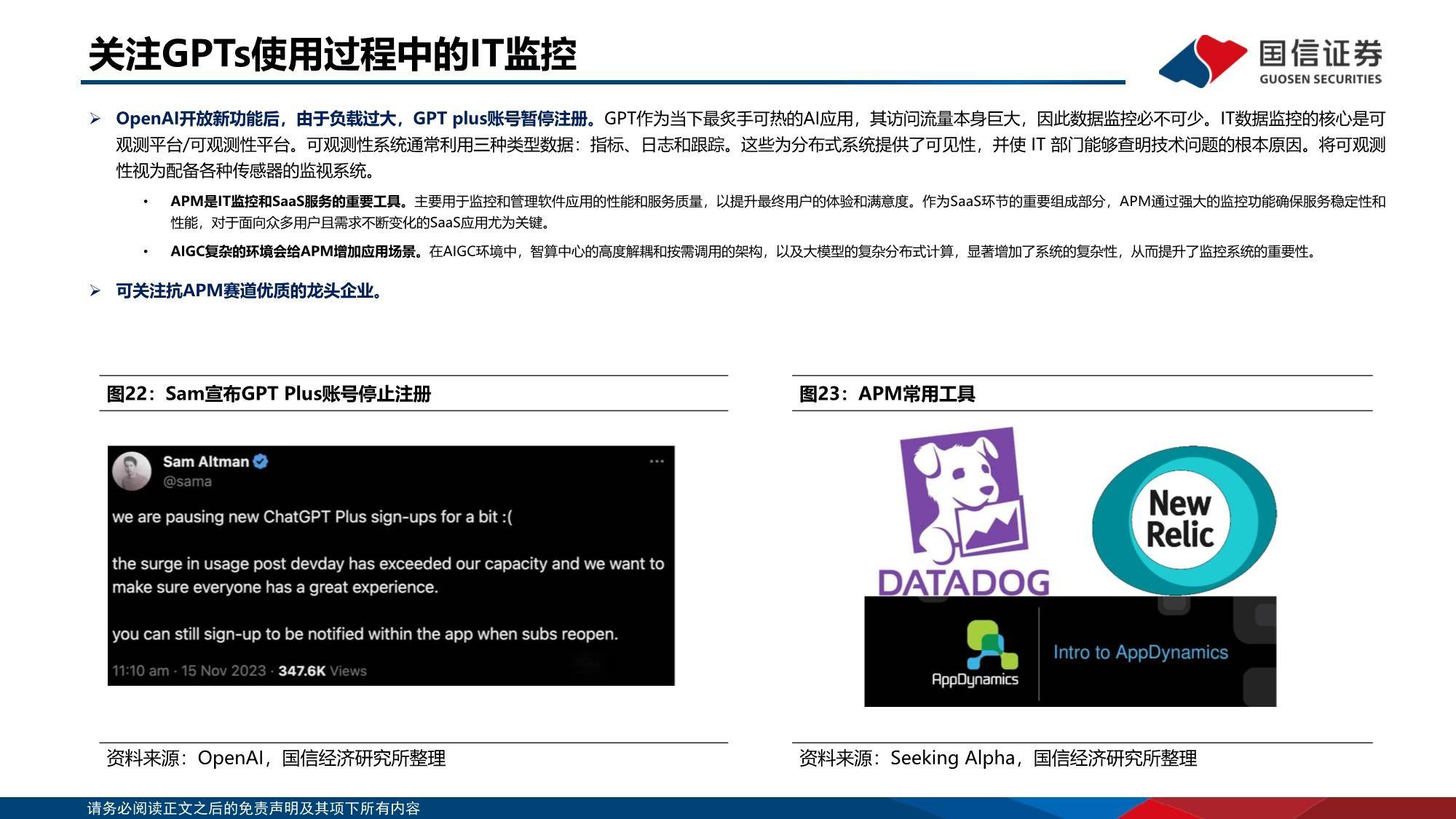Click the GUOSEN SECURITIES text
Screen dimensions: 1456x819
1320,79
